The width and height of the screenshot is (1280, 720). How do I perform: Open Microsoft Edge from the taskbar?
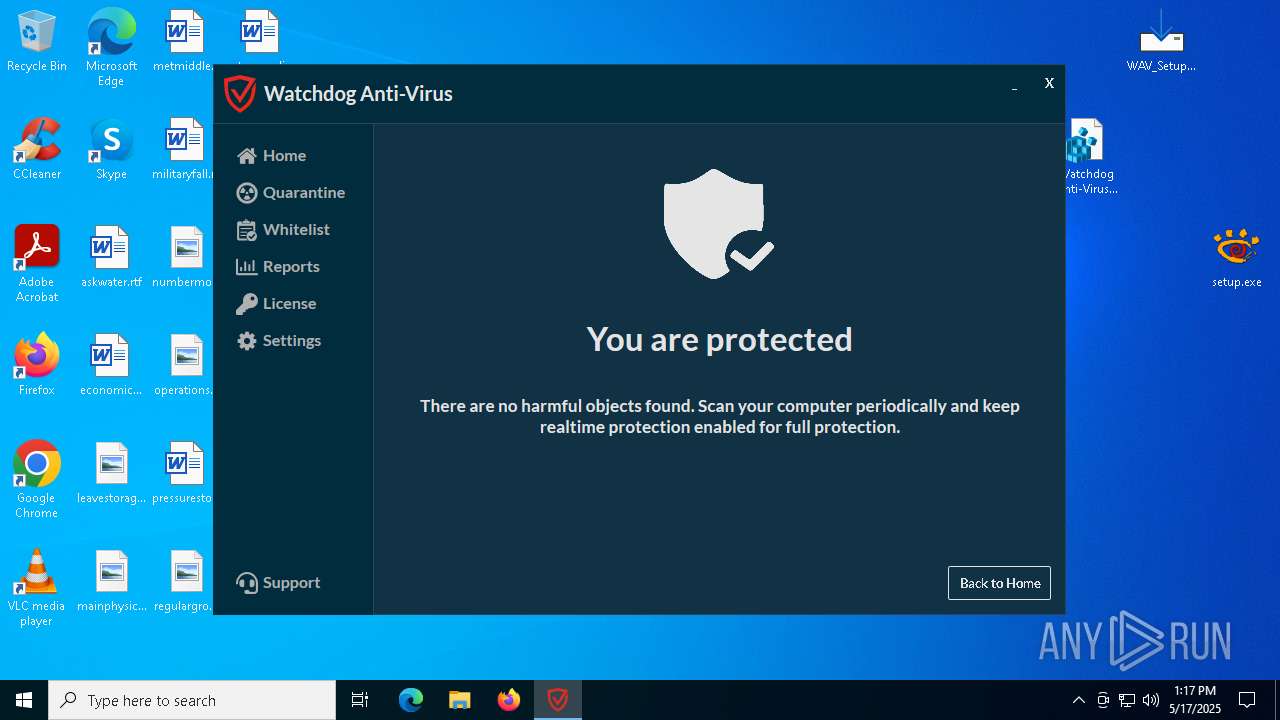coord(411,700)
